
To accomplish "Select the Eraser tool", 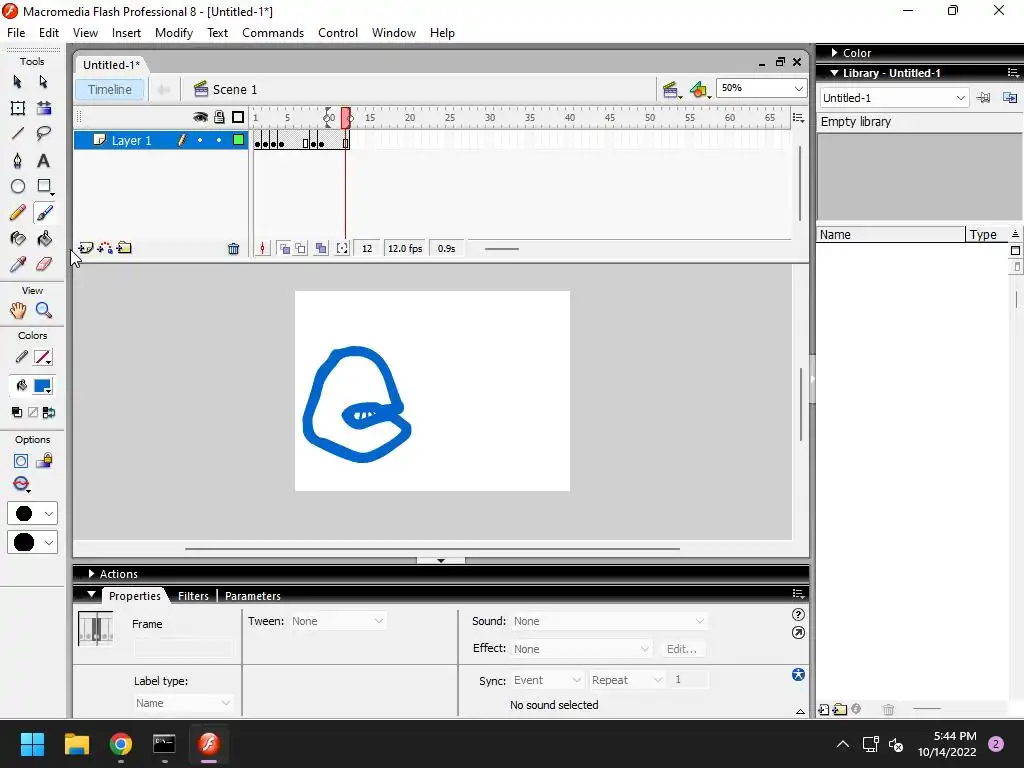I will coord(44,264).
